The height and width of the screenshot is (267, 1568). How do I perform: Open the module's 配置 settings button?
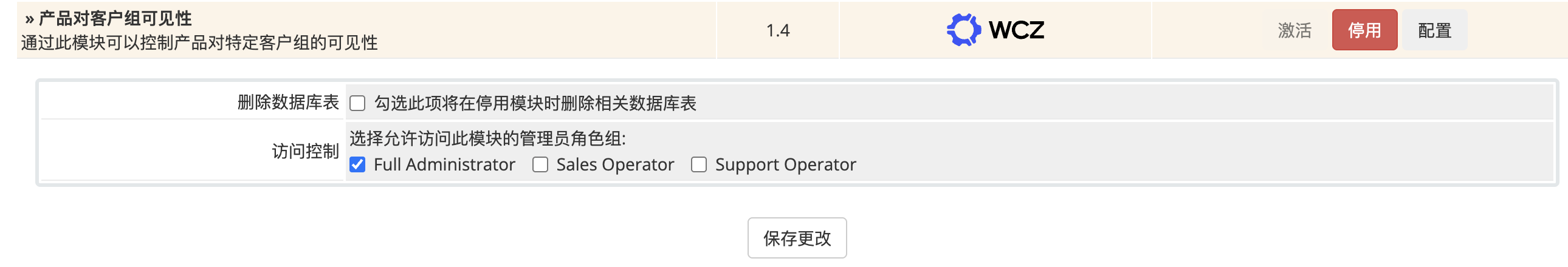pos(1434,30)
